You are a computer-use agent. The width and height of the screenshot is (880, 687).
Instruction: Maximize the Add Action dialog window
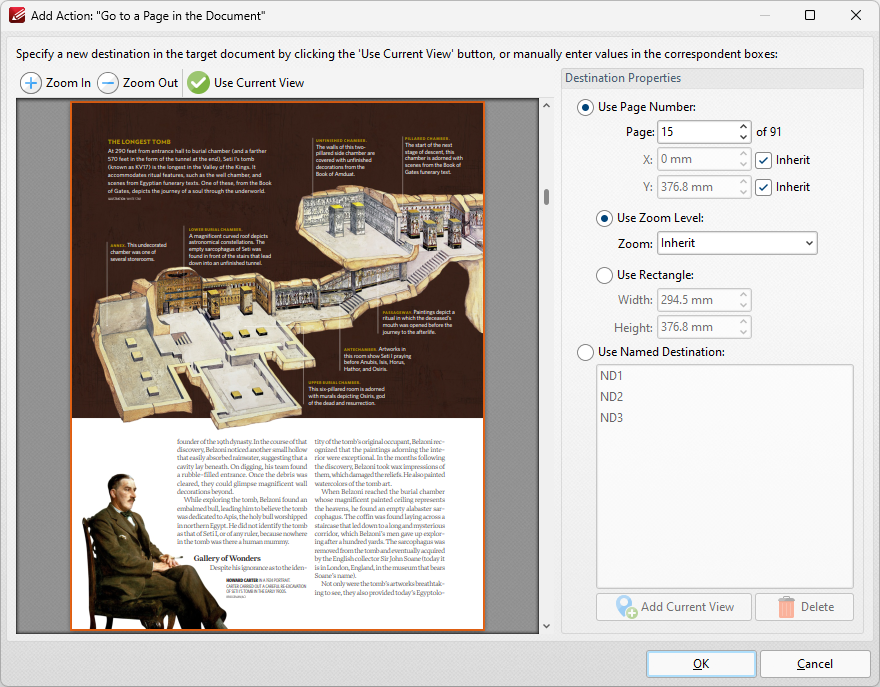(810, 15)
